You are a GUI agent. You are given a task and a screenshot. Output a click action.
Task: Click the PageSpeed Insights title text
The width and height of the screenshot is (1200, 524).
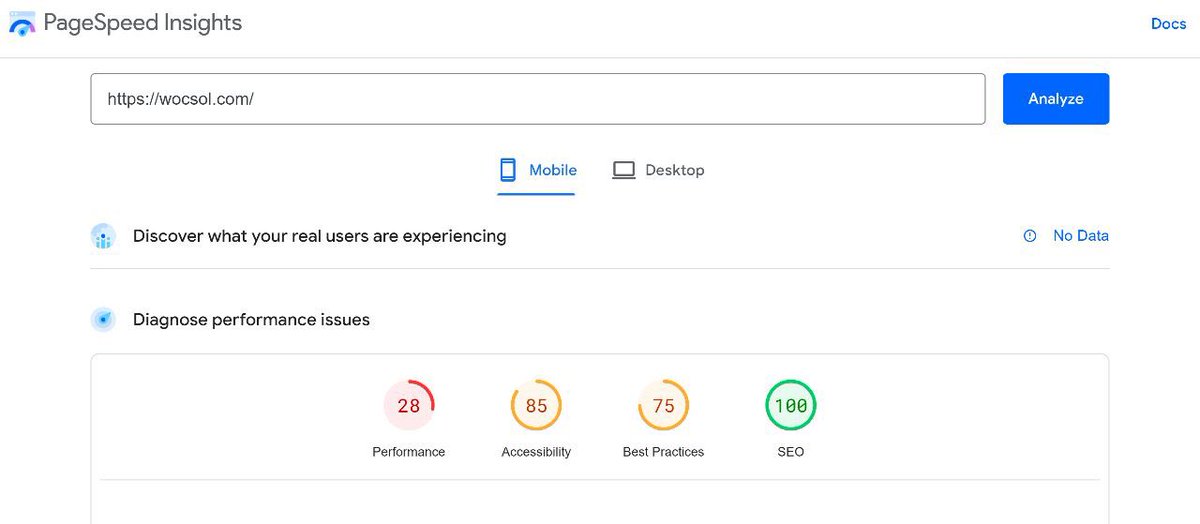pyautogui.click(x=143, y=23)
